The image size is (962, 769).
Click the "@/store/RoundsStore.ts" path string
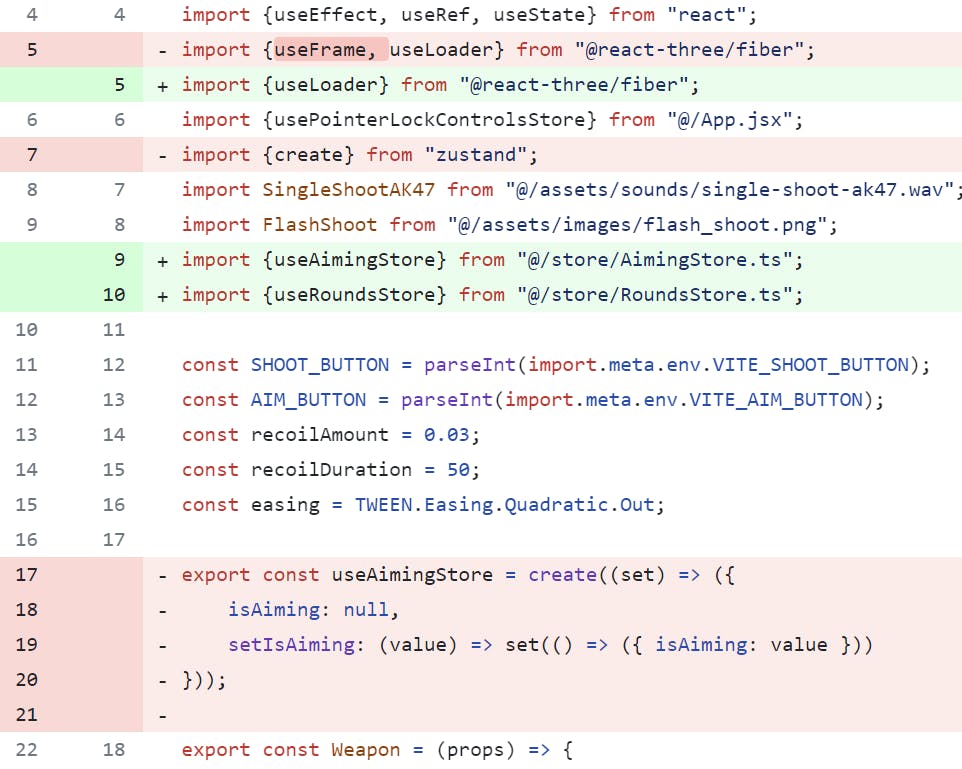coord(660,295)
